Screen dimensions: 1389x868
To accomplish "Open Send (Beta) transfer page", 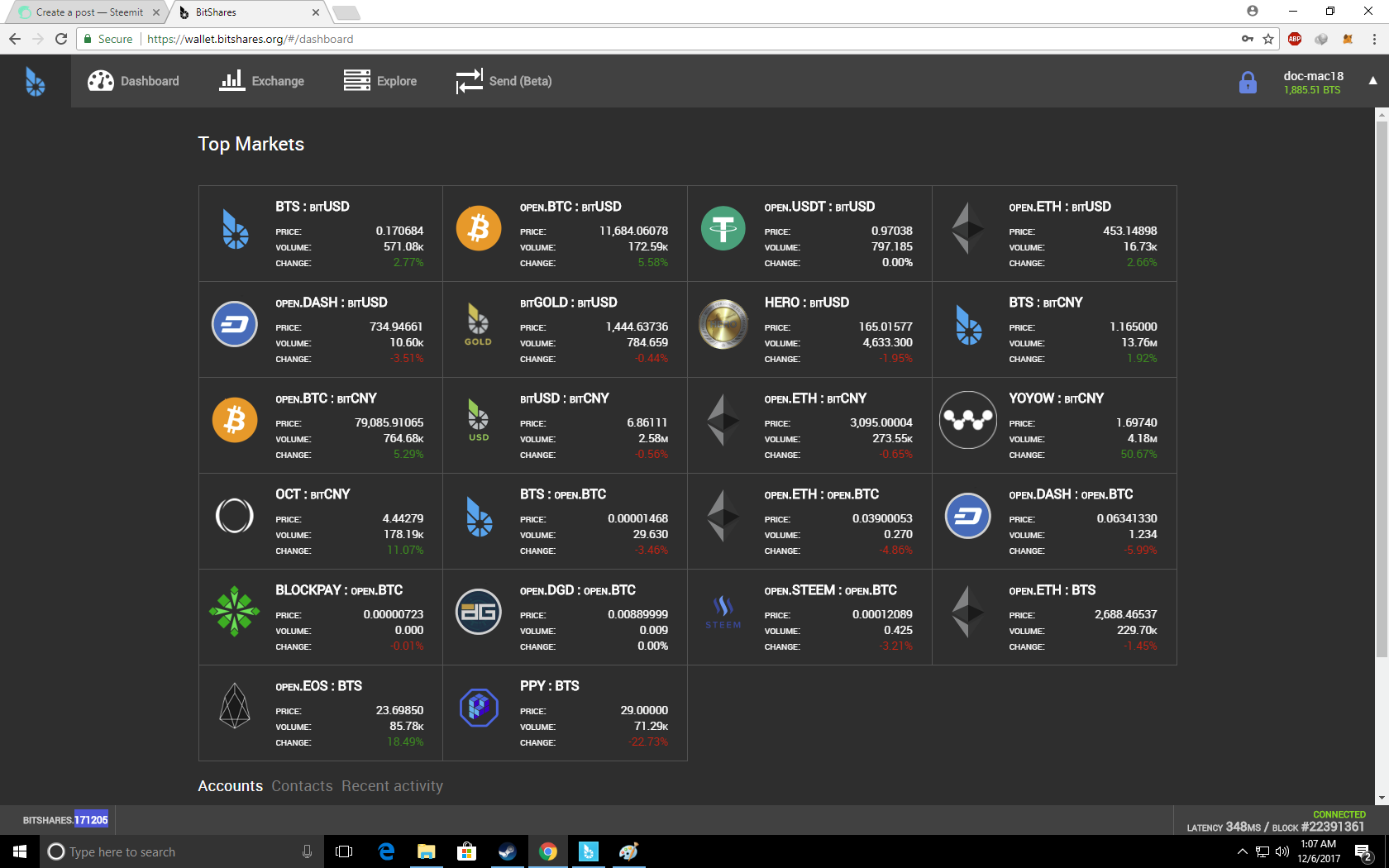I will point(504,81).
